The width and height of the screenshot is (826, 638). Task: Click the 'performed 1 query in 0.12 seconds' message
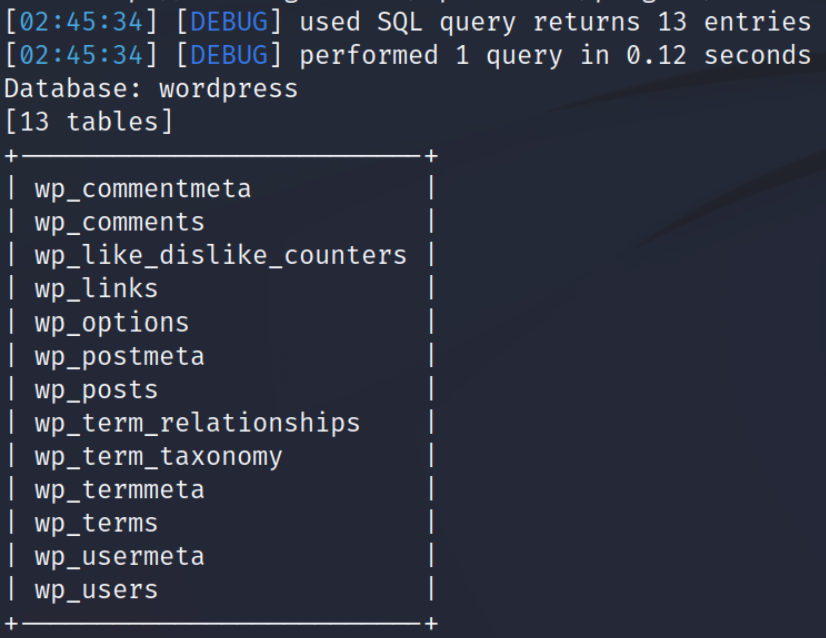(555, 56)
